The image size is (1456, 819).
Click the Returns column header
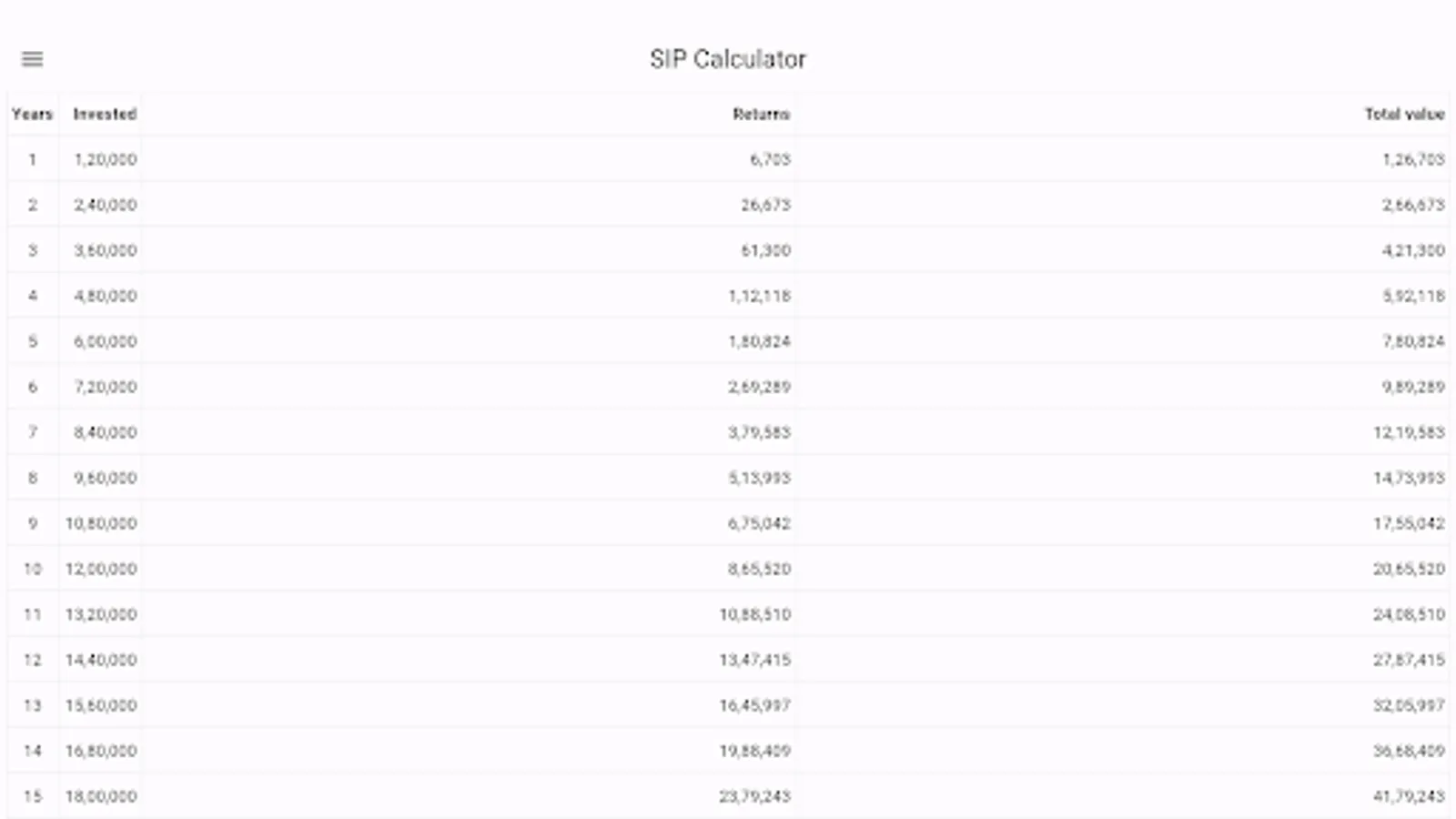[x=761, y=114]
